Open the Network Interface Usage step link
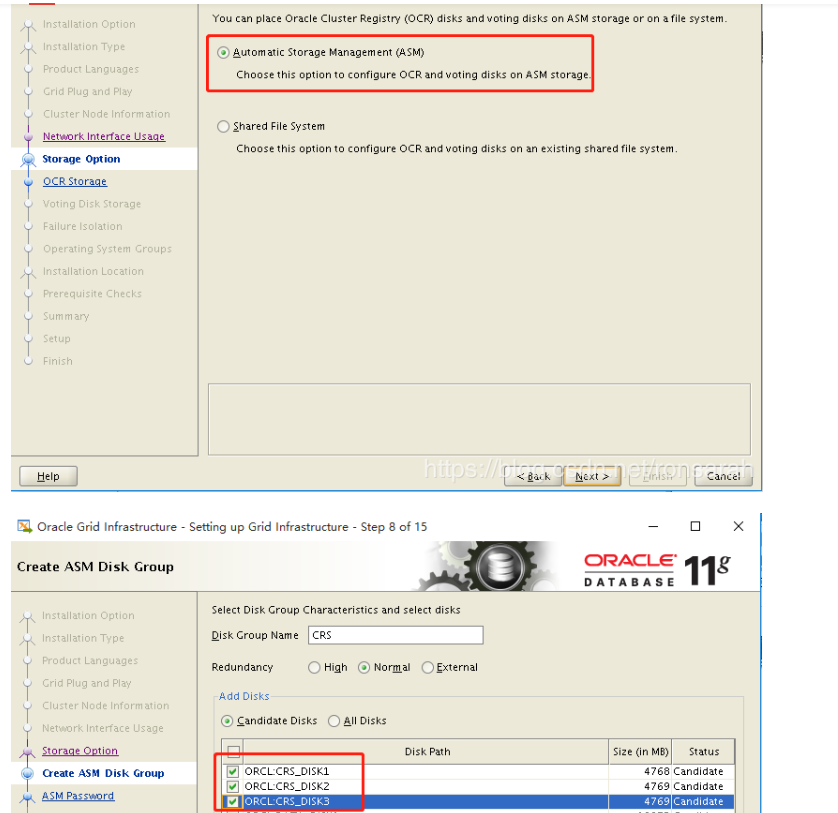Image resolution: width=838 pixels, height=813 pixels. click(104, 136)
